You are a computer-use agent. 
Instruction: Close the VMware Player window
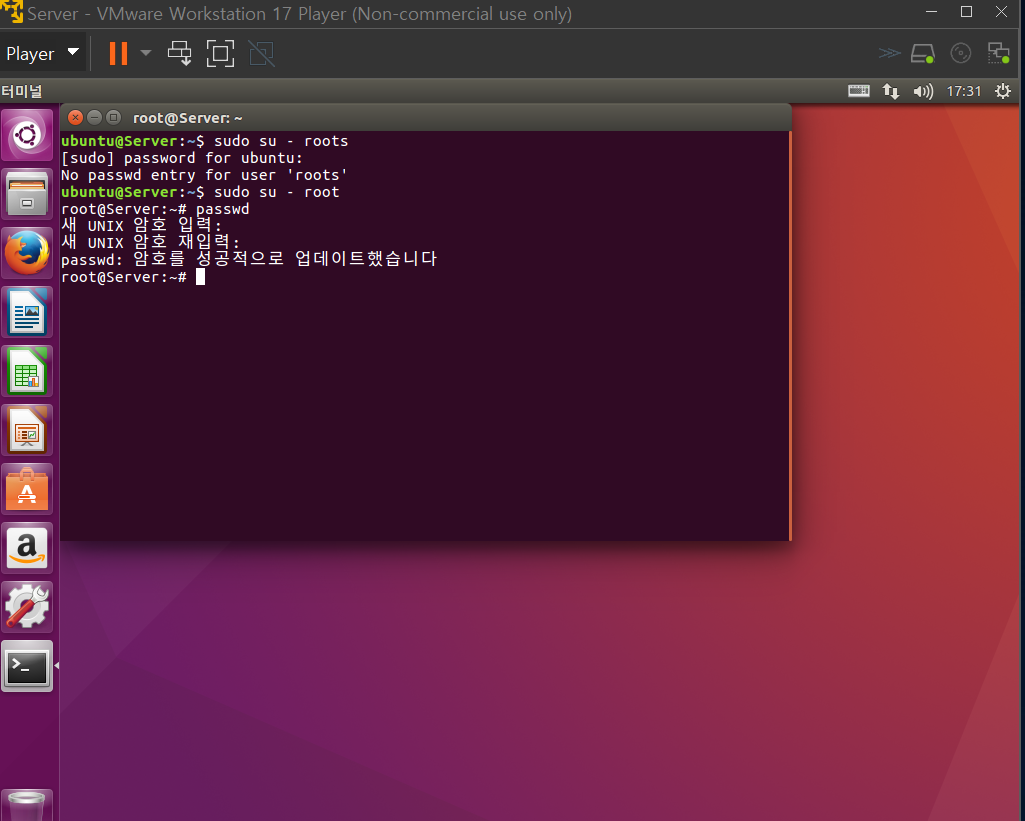point(1001,12)
